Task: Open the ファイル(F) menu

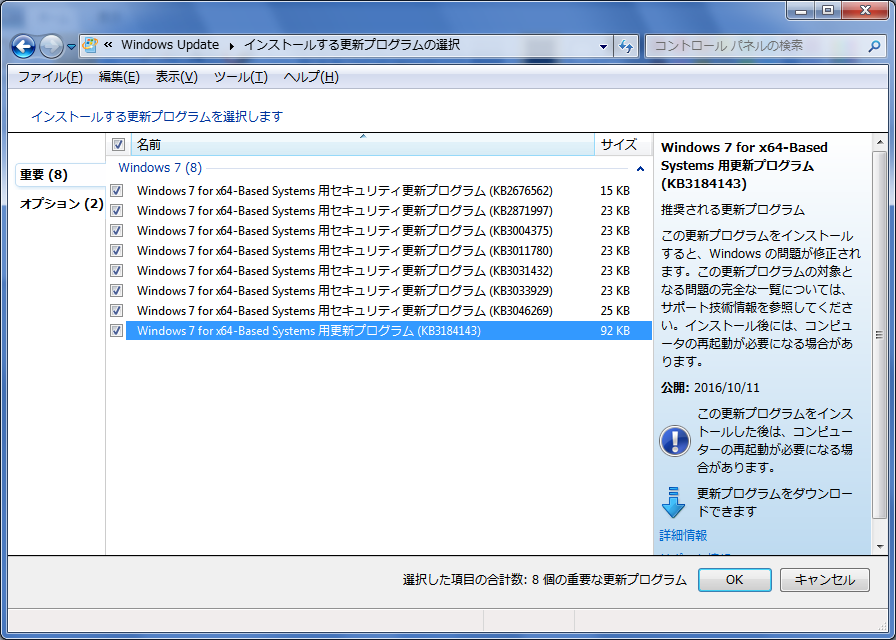Action: pos(50,77)
